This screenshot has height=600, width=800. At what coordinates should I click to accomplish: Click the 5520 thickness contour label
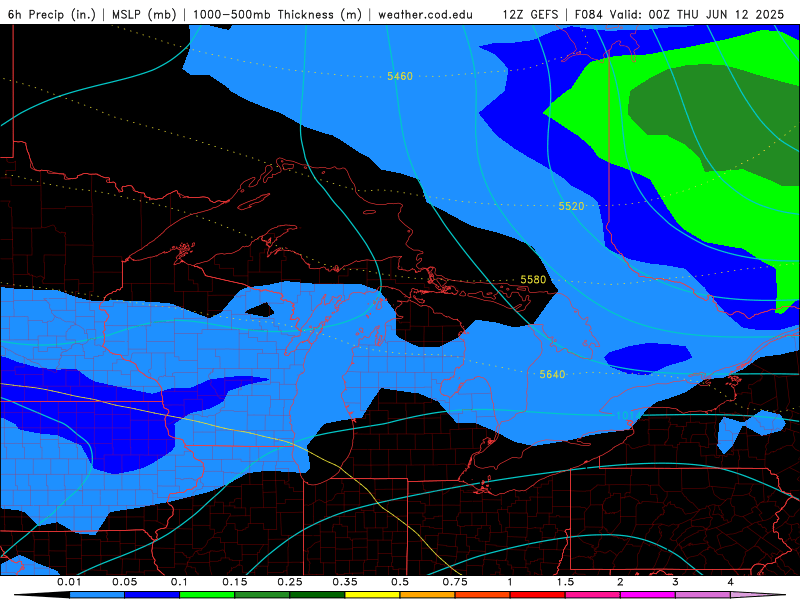[x=571, y=206]
